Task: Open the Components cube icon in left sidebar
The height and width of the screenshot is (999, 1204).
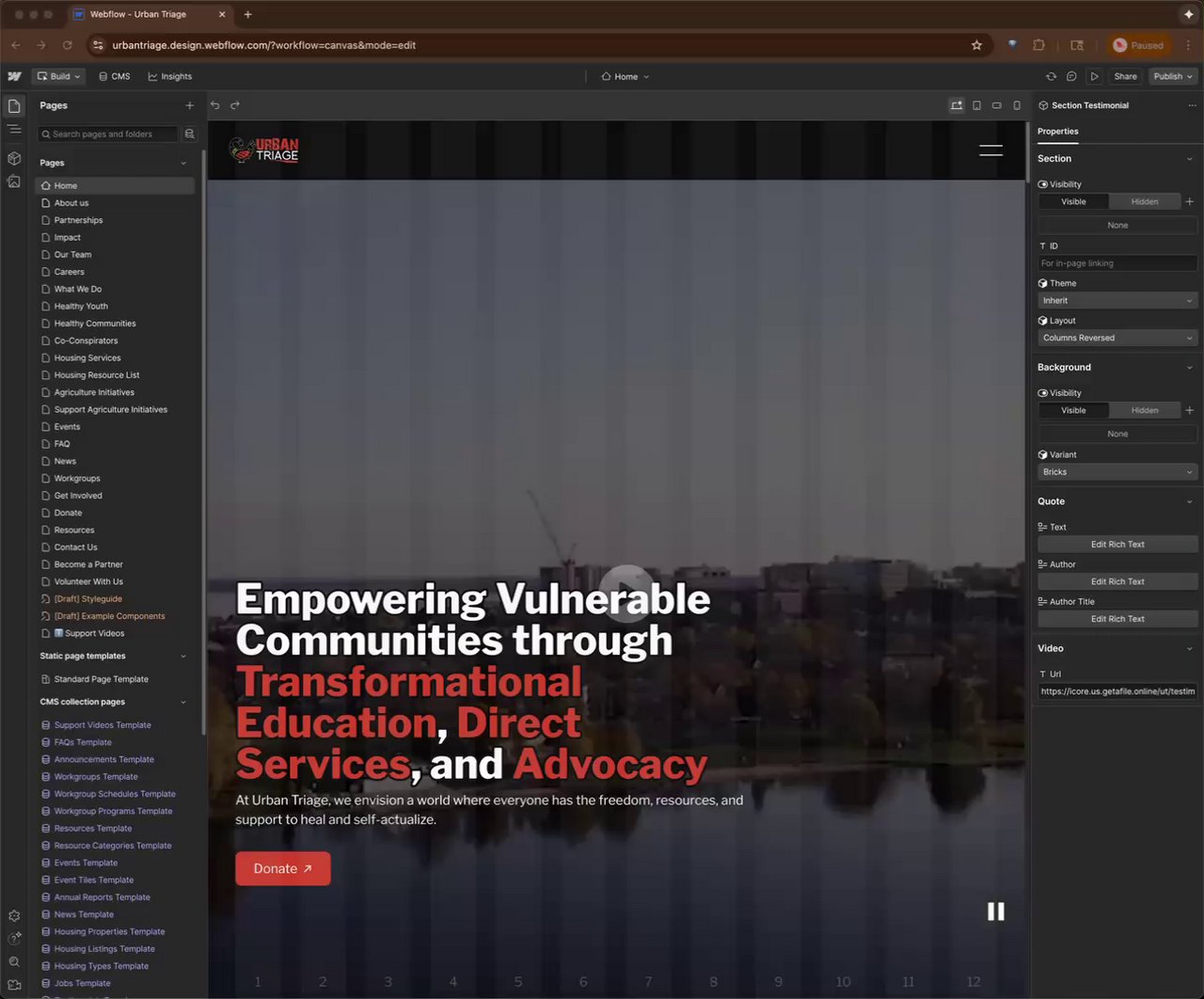Action: pyautogui.click(x=14, y=158)
